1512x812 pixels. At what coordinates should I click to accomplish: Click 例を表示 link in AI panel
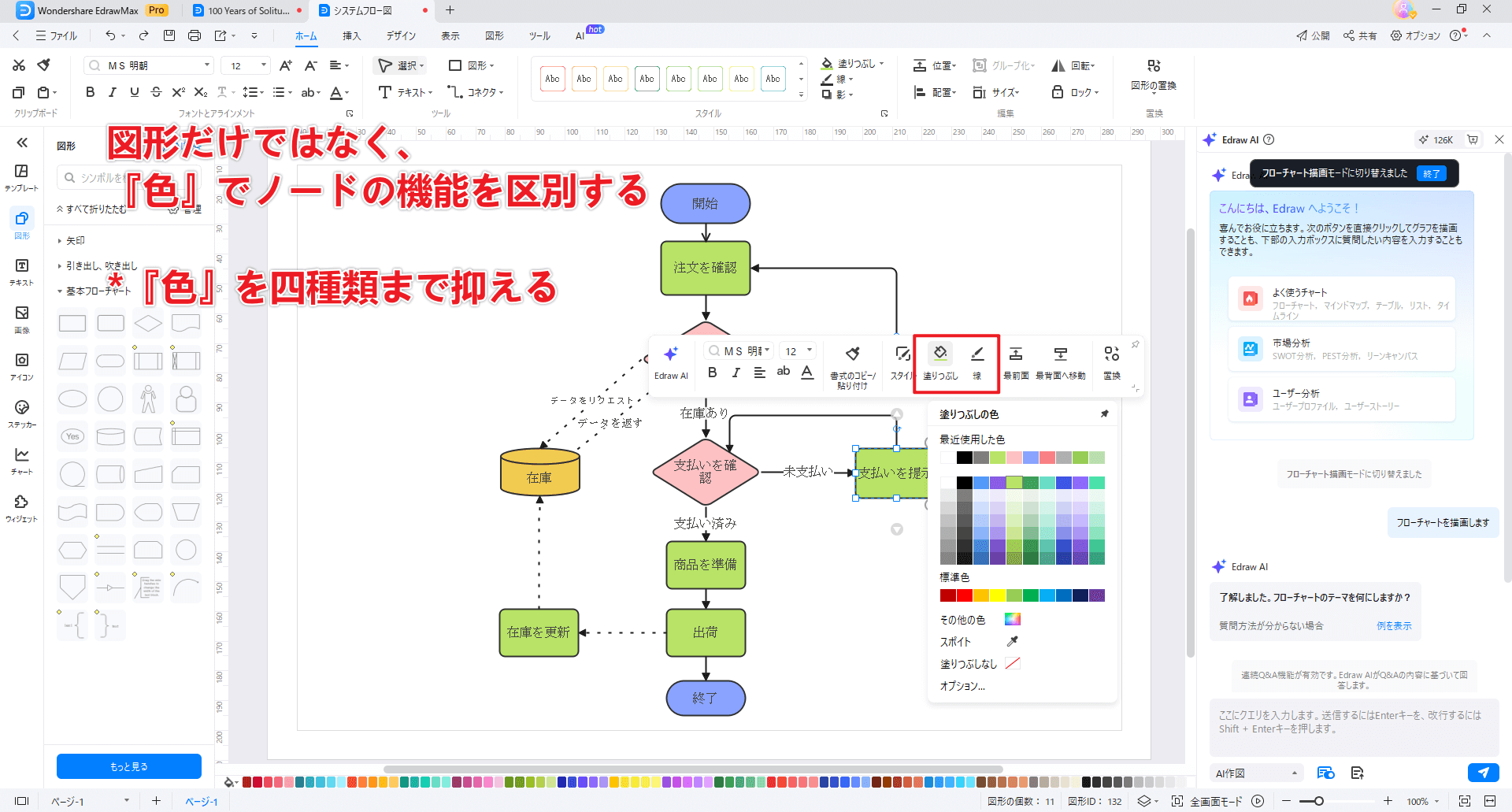(x=1393, y=626)
